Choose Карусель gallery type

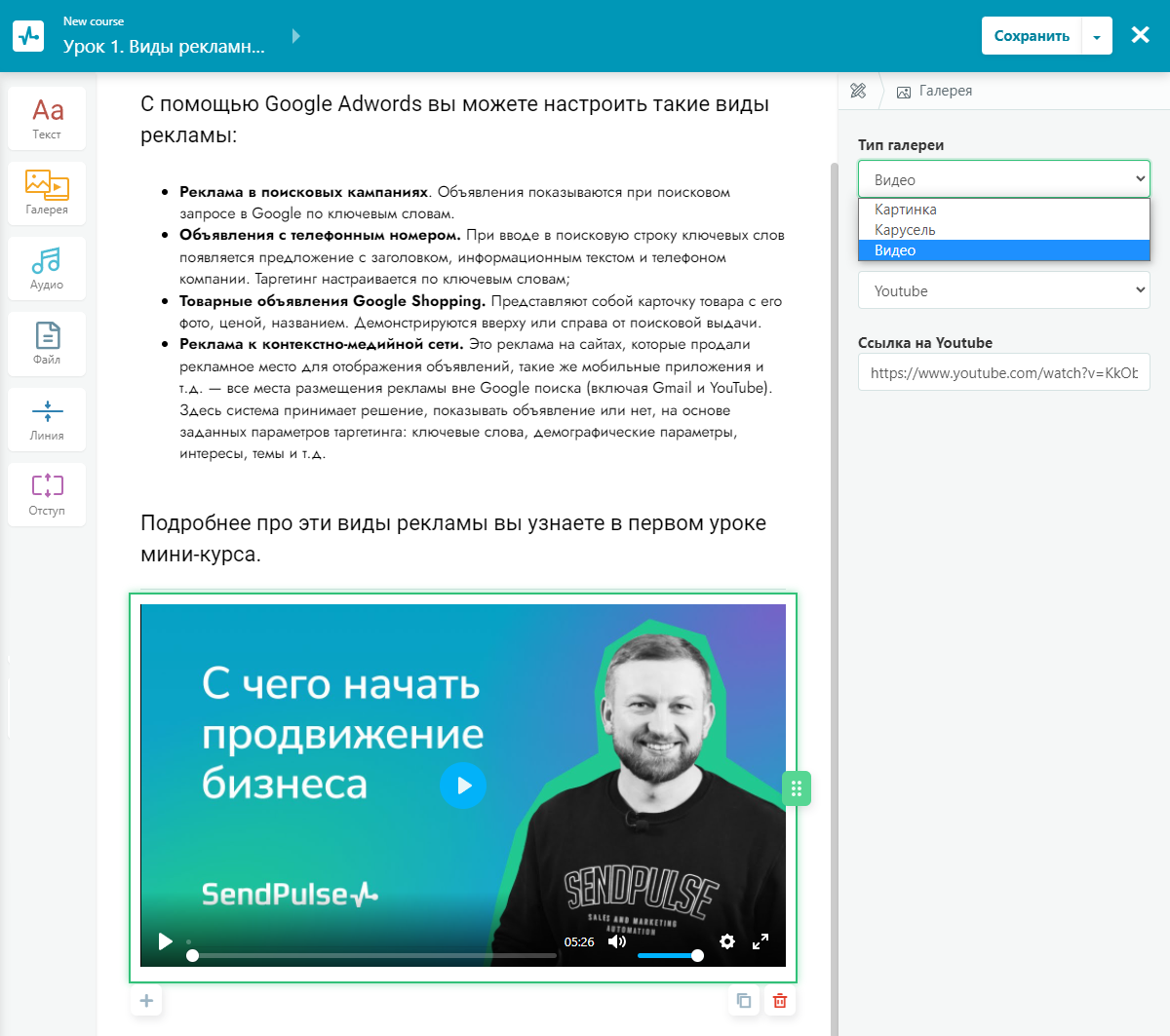pos(1004,230)
